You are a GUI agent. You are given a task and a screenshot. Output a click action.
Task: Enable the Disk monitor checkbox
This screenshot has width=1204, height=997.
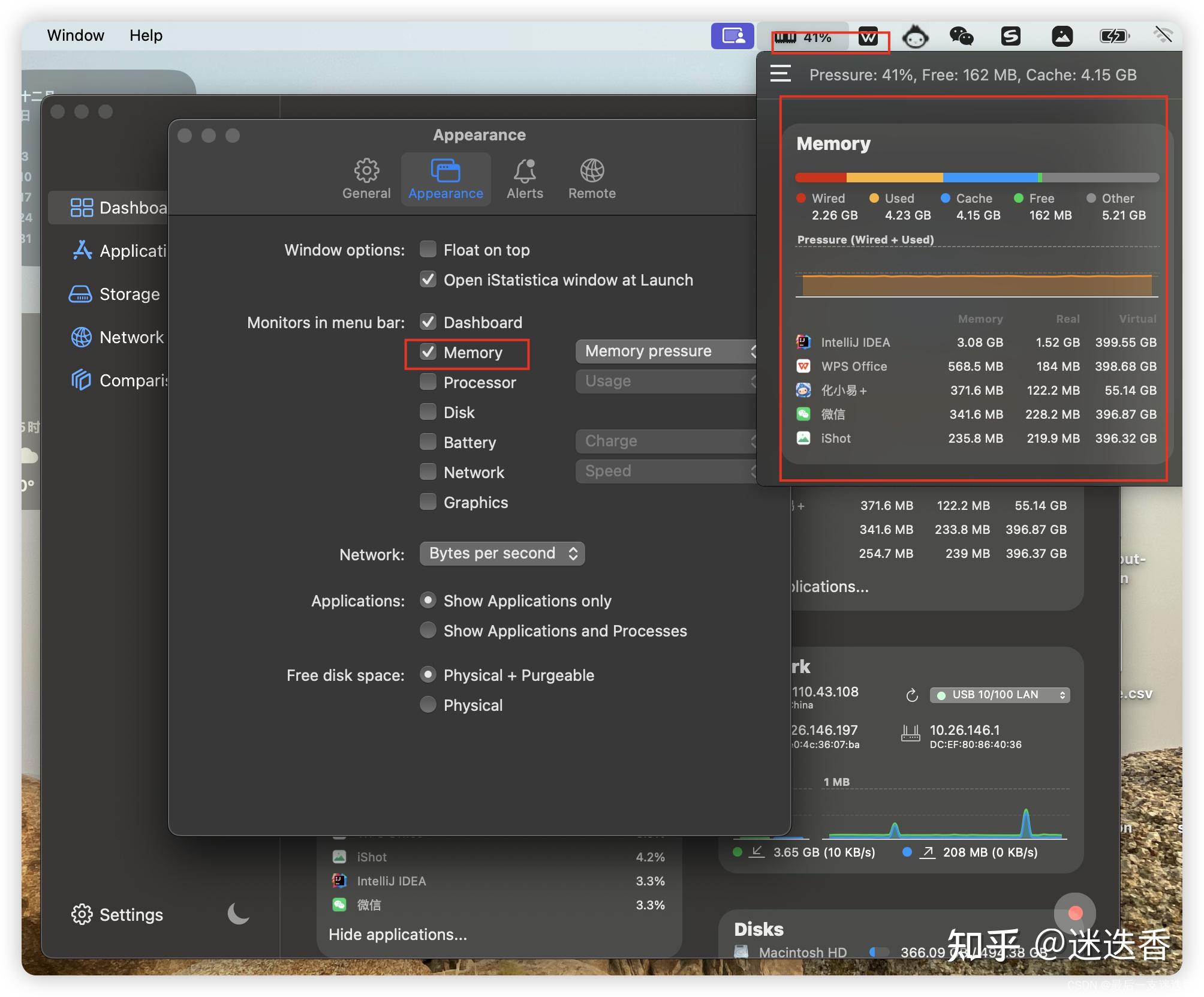[428, 412]
